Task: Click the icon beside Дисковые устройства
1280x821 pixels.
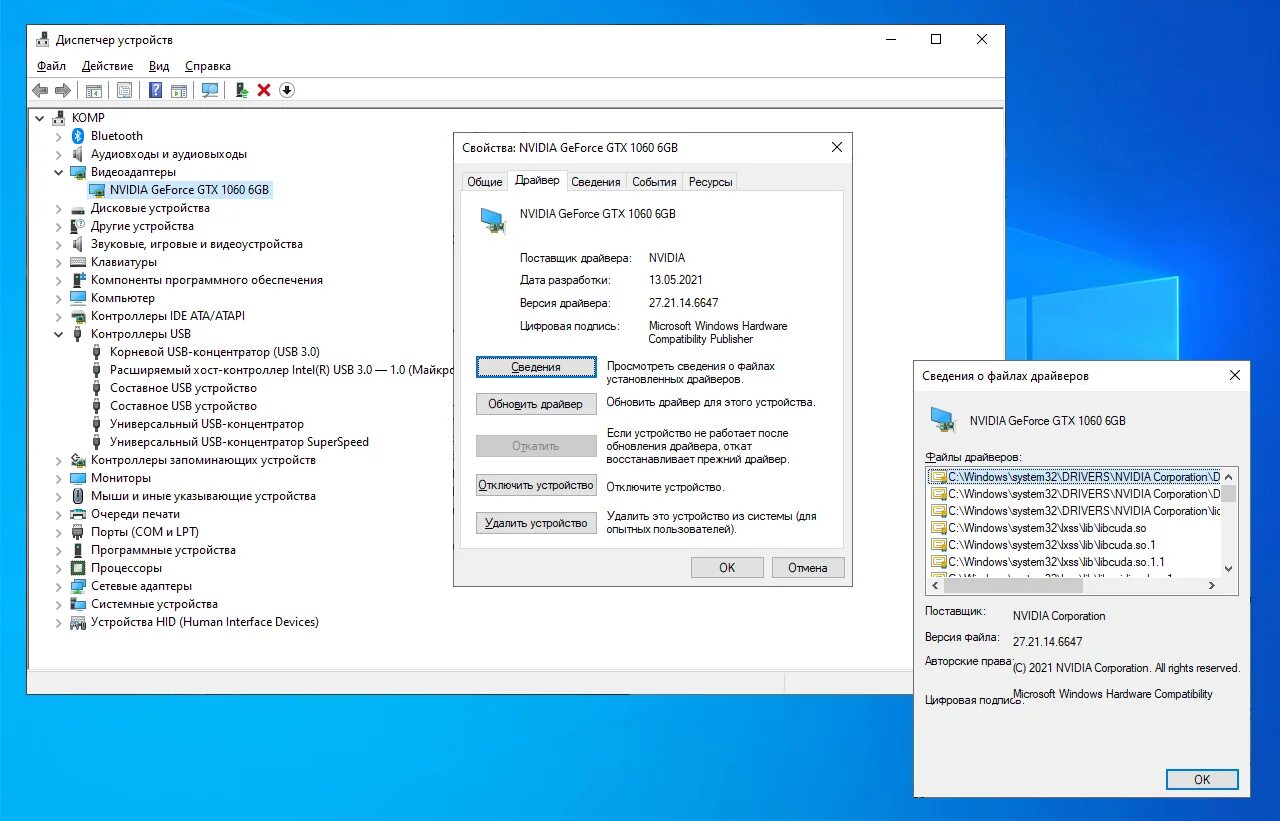Action: (79, 208)
